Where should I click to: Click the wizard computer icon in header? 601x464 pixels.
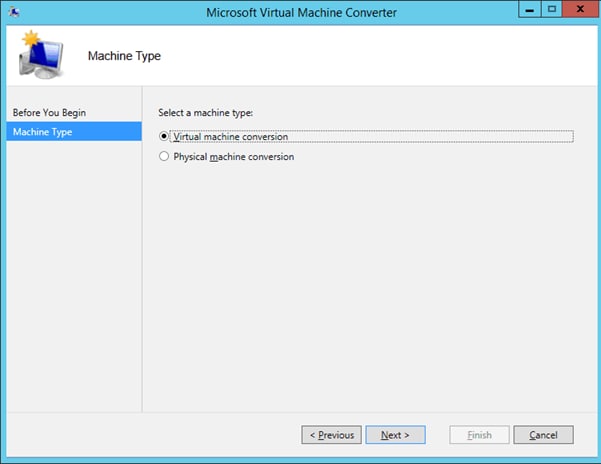[41, 55]
